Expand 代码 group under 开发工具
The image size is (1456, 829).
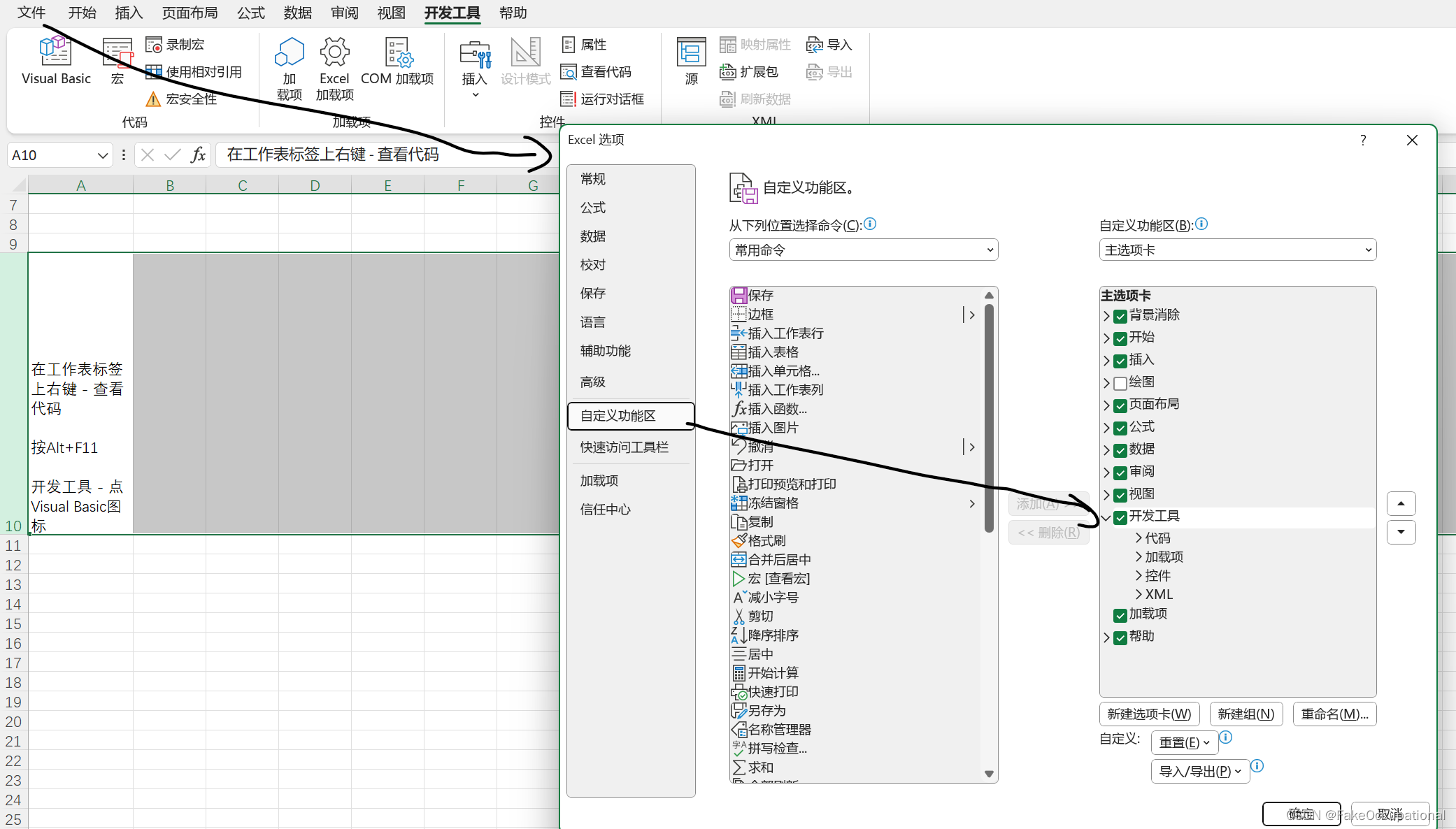[1139, 538]
